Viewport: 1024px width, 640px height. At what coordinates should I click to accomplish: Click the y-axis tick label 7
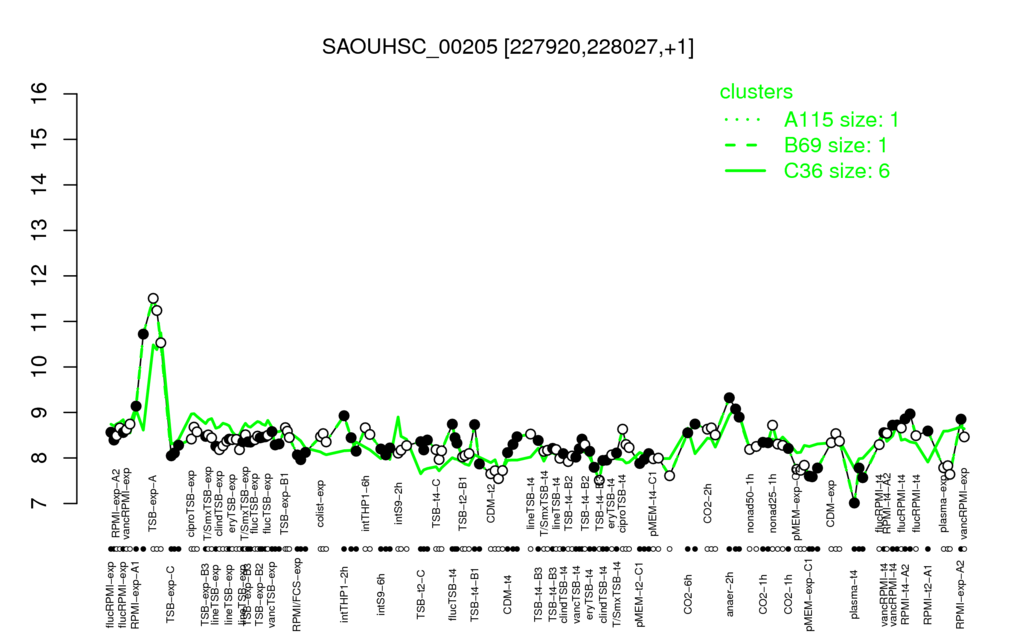(x=40, y=504)
